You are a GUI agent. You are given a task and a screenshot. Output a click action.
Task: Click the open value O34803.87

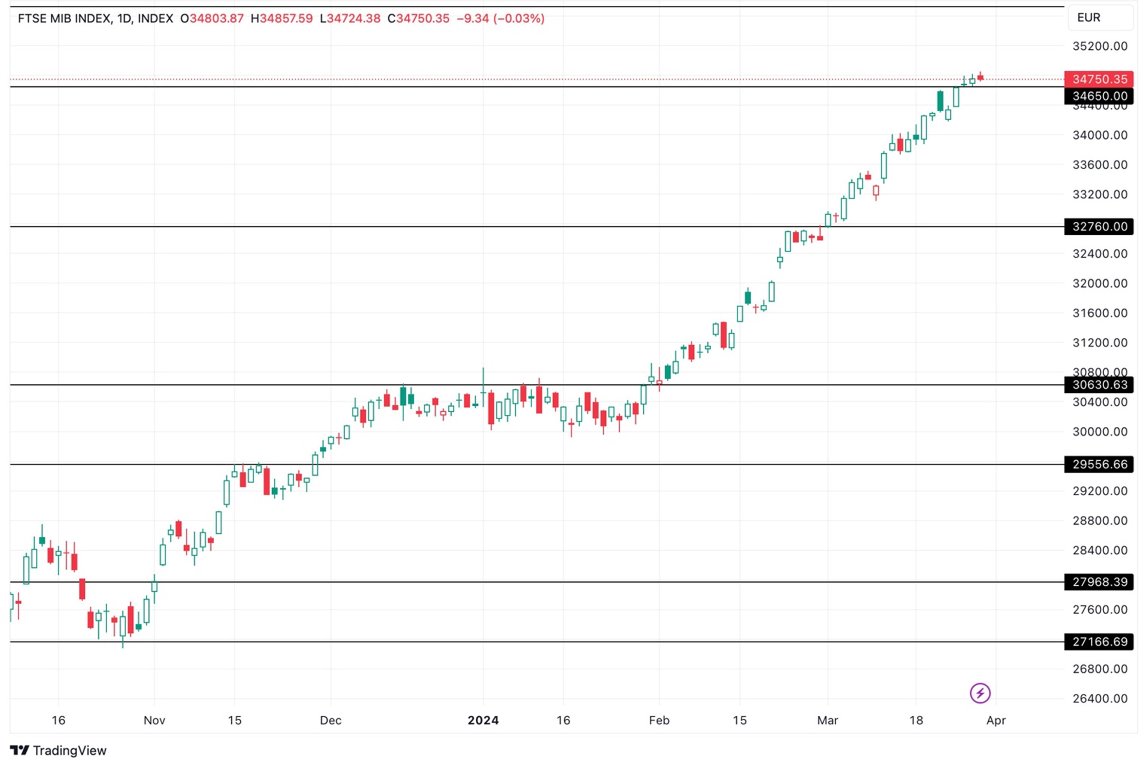pos(211,17)
